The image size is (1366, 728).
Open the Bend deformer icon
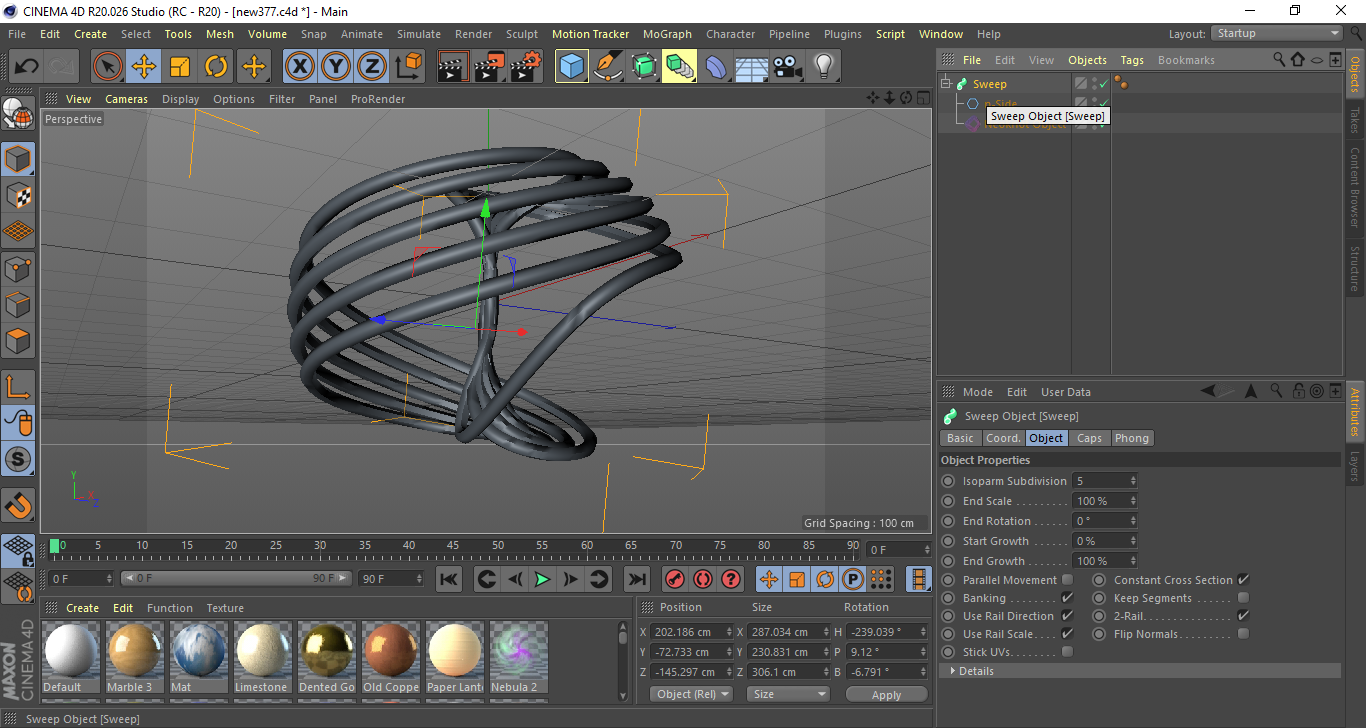716,67
